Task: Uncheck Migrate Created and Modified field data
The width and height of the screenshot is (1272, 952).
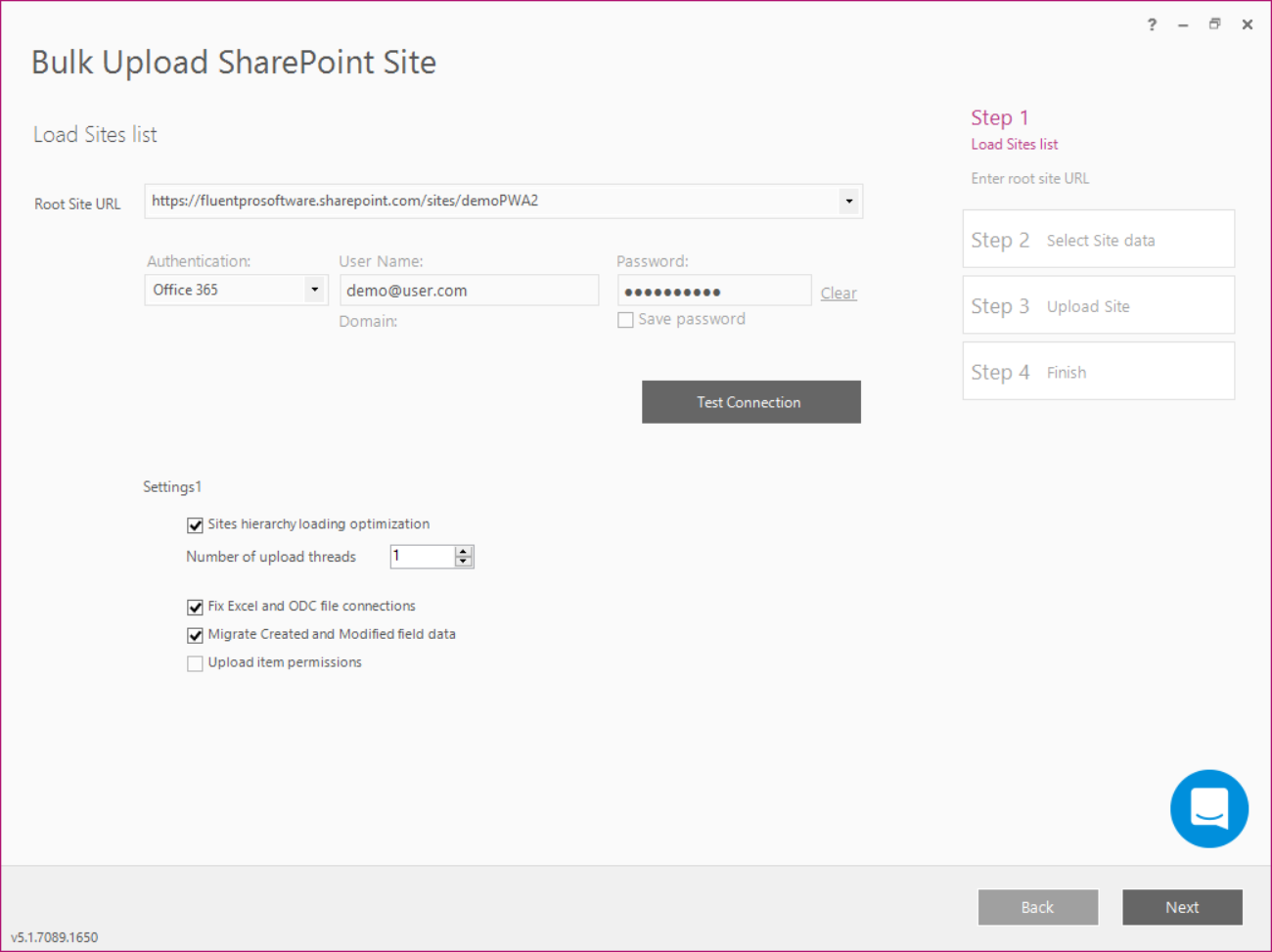Action: 195,636
